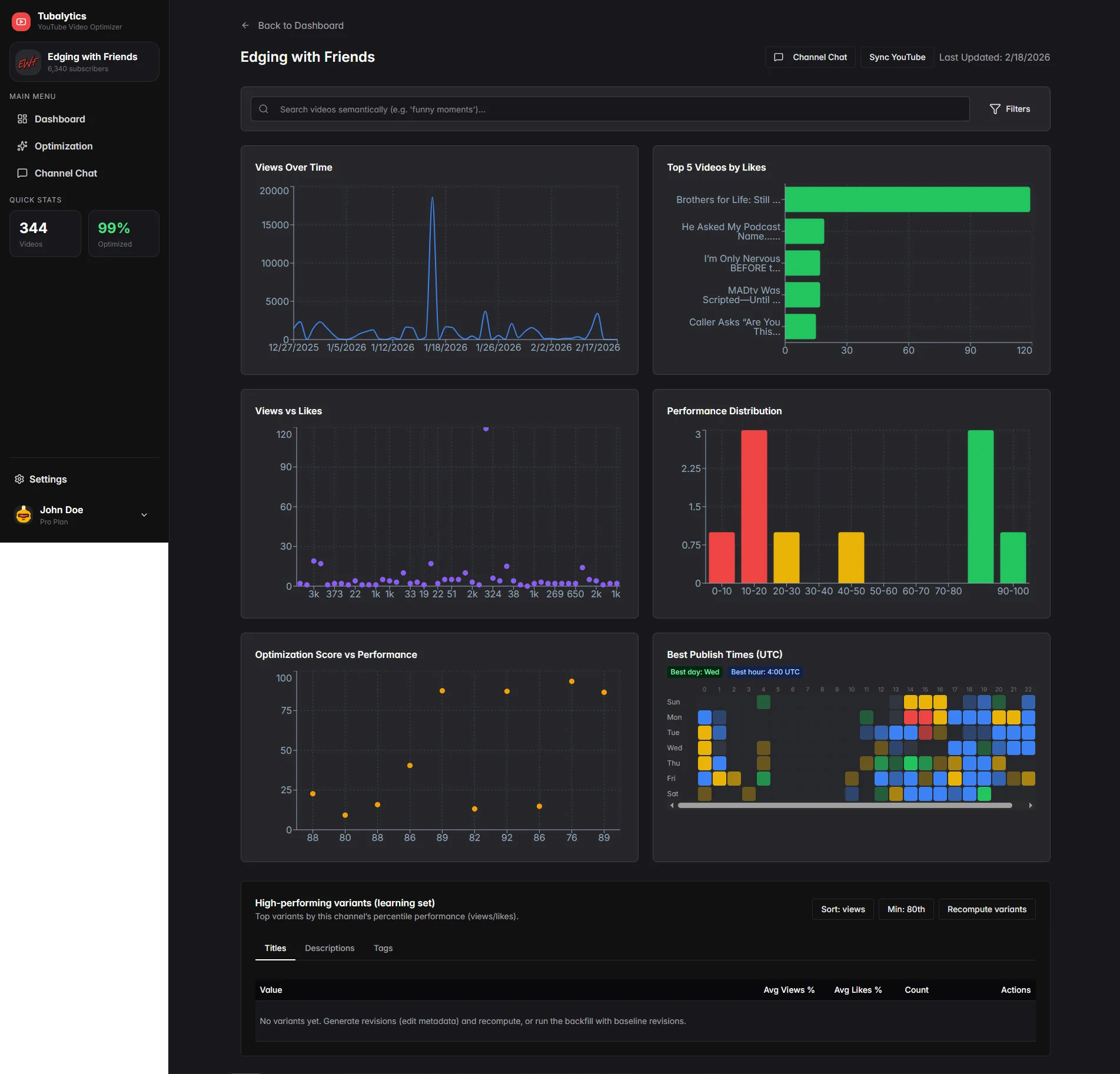Click the search magnifier icon
The width and height of the screenshot is (1120, 1074).
click(x=264, y=109)
